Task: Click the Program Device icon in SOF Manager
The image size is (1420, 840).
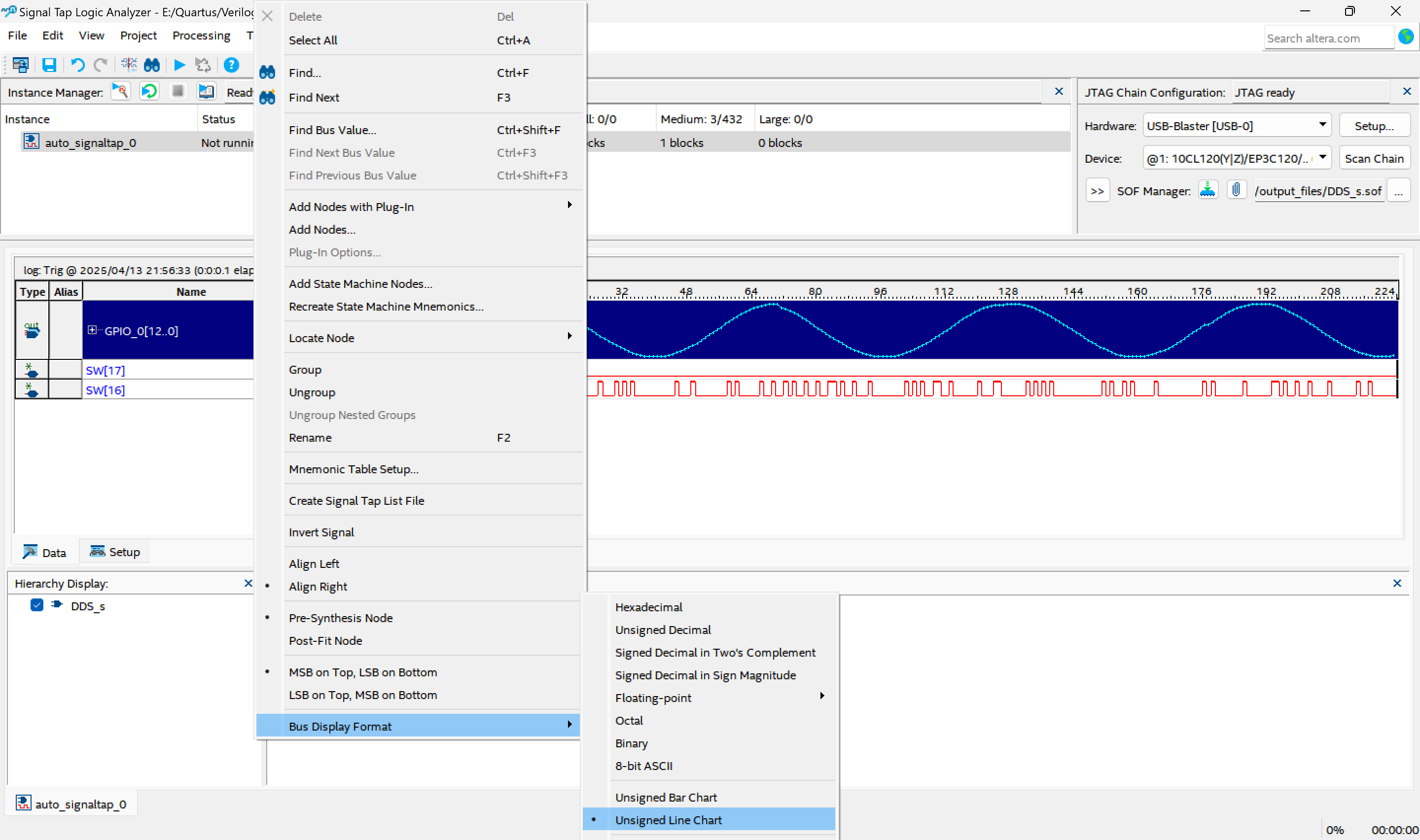Action: [1208, 190]
